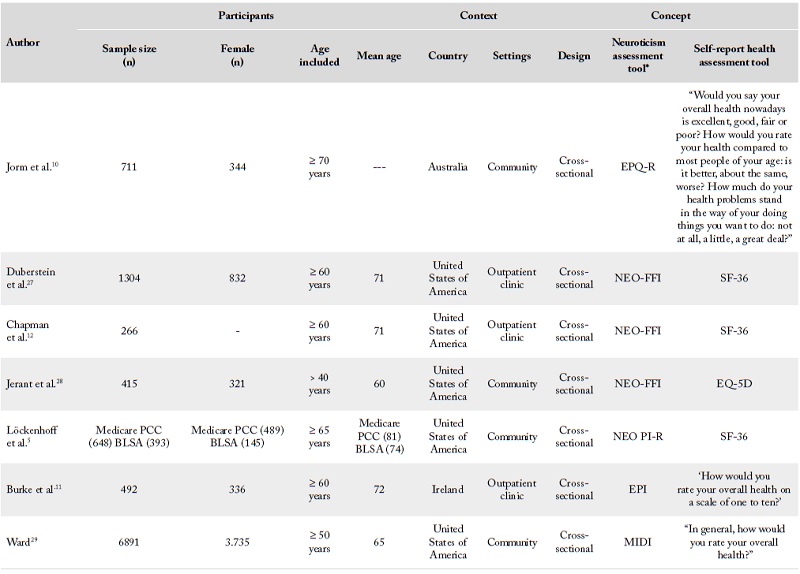Select the "Ireland" country cell

coord(447,489)
